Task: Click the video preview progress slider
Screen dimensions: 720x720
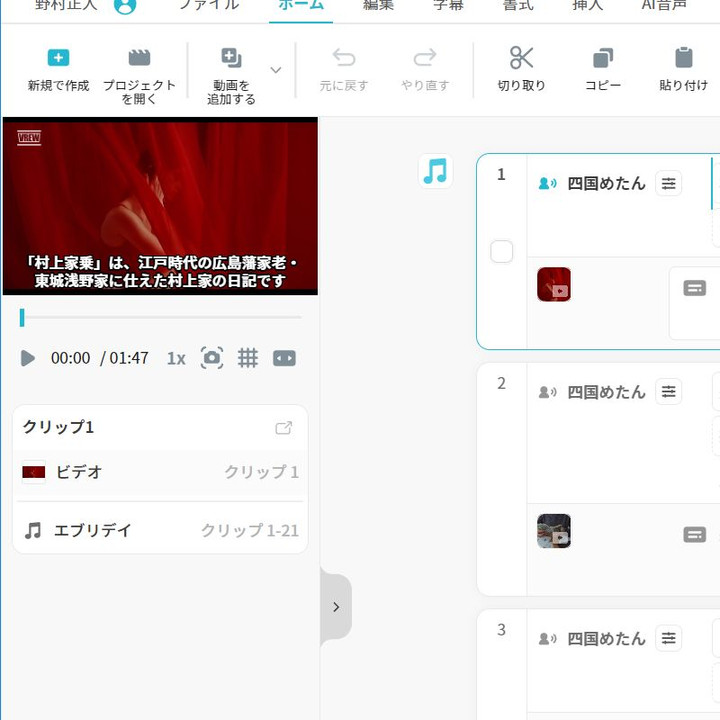Action: click(x=160, y=317)
